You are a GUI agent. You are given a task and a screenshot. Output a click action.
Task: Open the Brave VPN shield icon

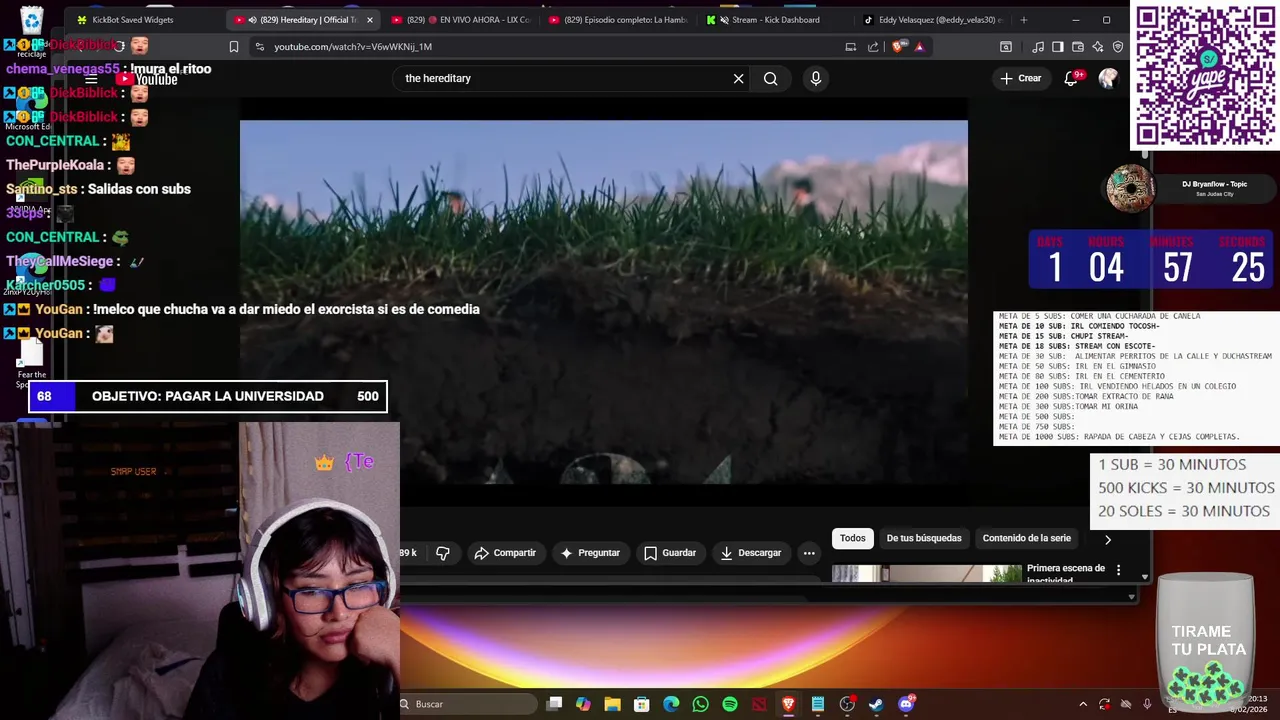click(x=1118, y=46)
